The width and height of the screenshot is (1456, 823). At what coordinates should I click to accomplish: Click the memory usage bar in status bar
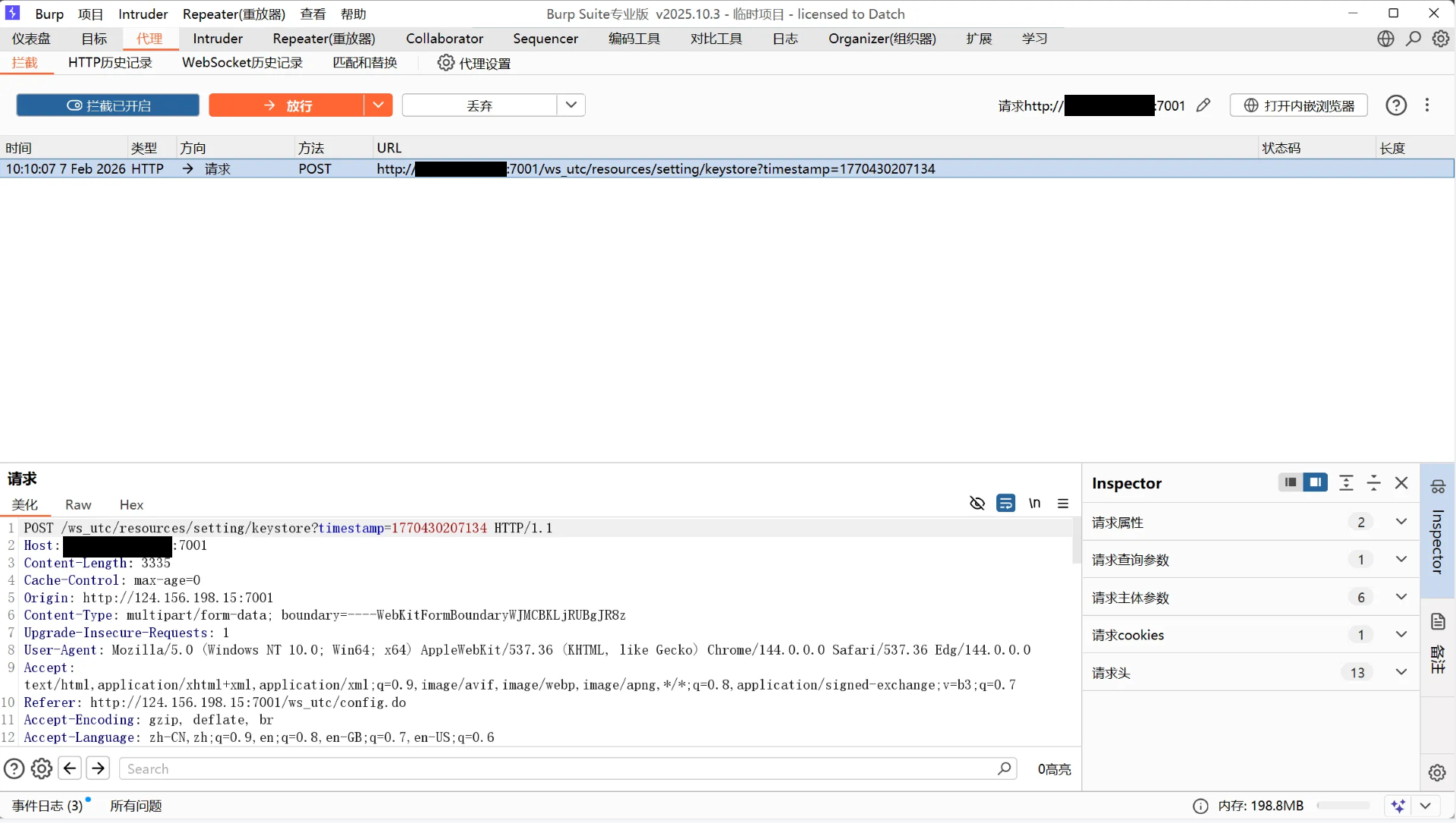tap(1344, 806)
